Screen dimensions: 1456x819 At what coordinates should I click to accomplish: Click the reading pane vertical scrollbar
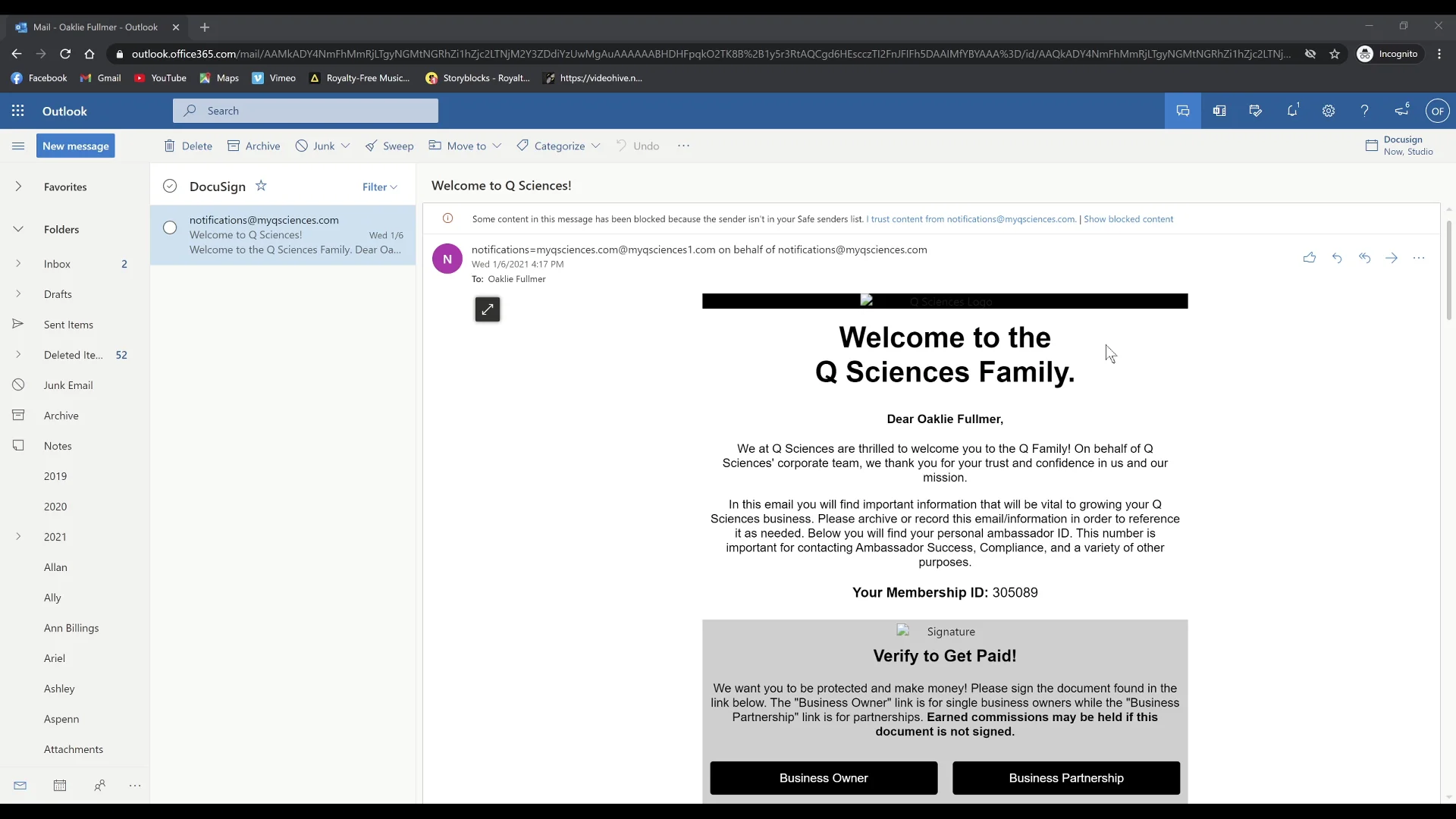(x=1448, y=270)
